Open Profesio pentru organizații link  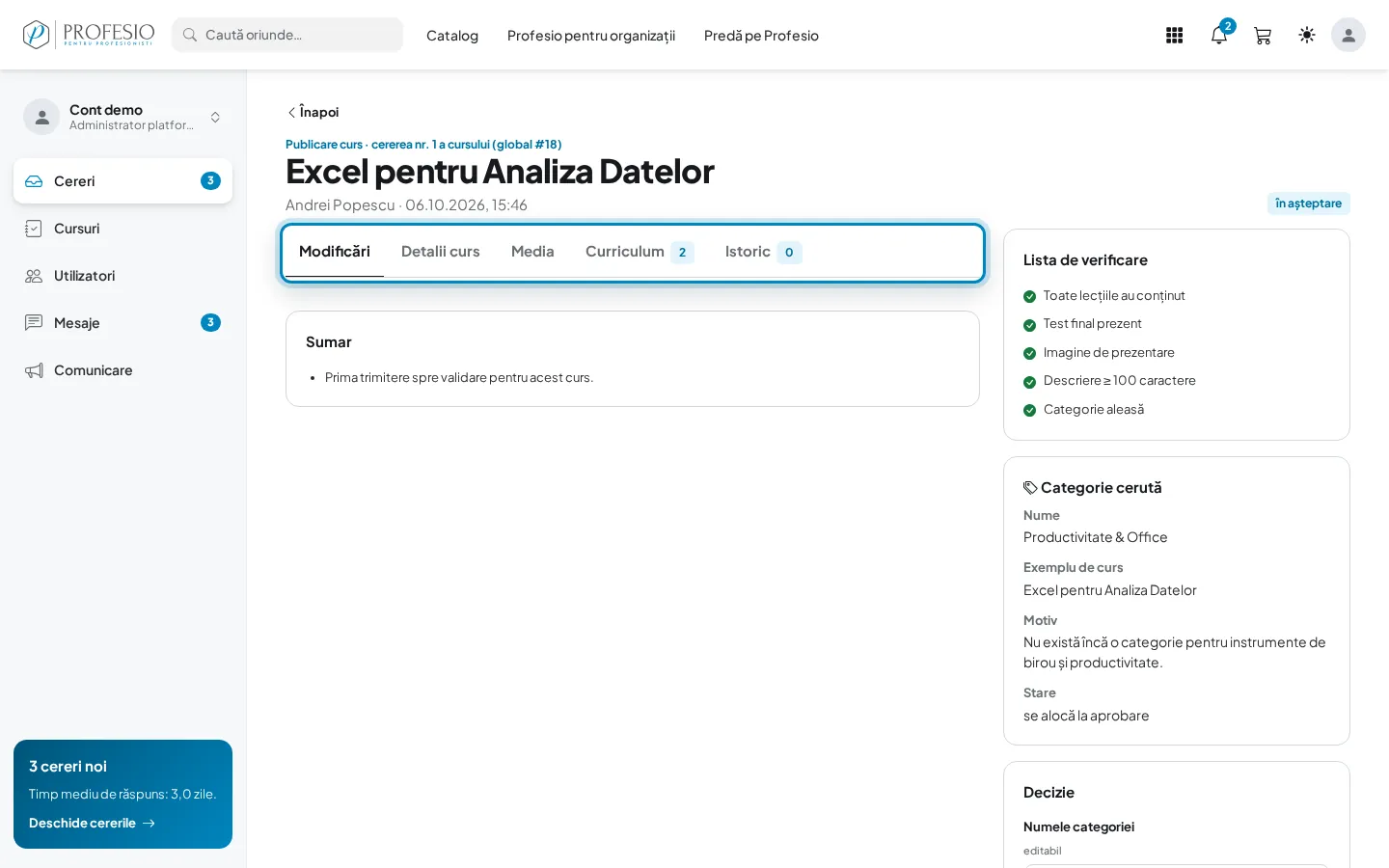pyautogui.click(x=591, y=36)
